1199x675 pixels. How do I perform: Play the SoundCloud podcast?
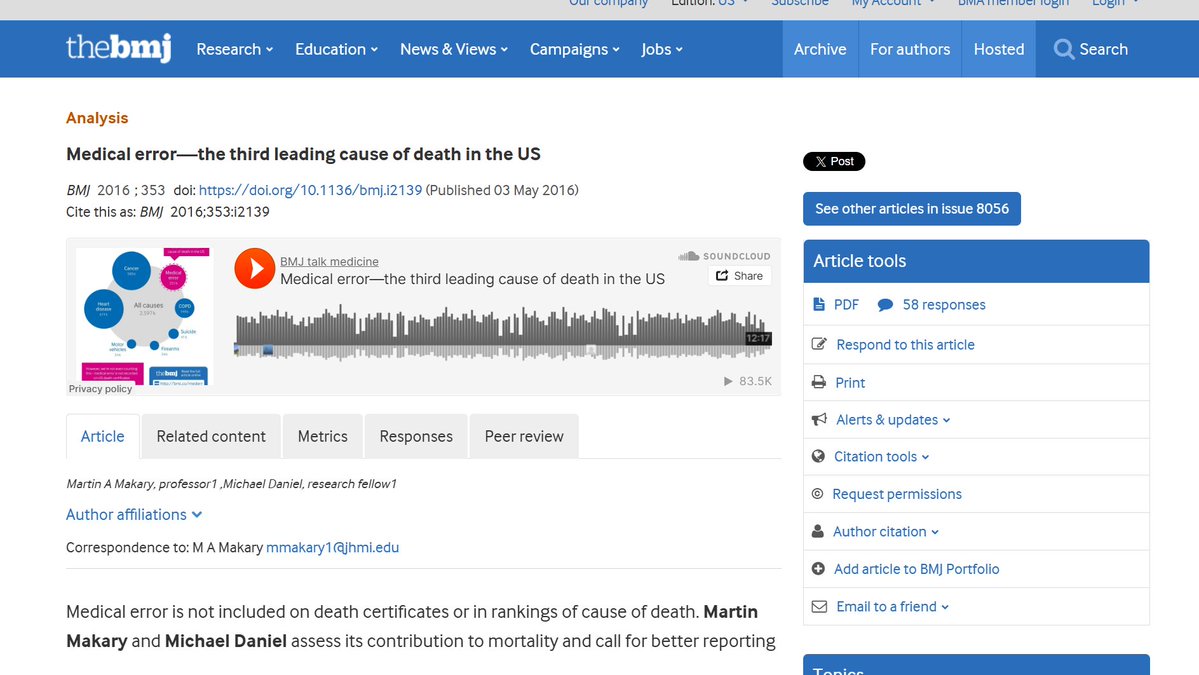pos(255,268)
